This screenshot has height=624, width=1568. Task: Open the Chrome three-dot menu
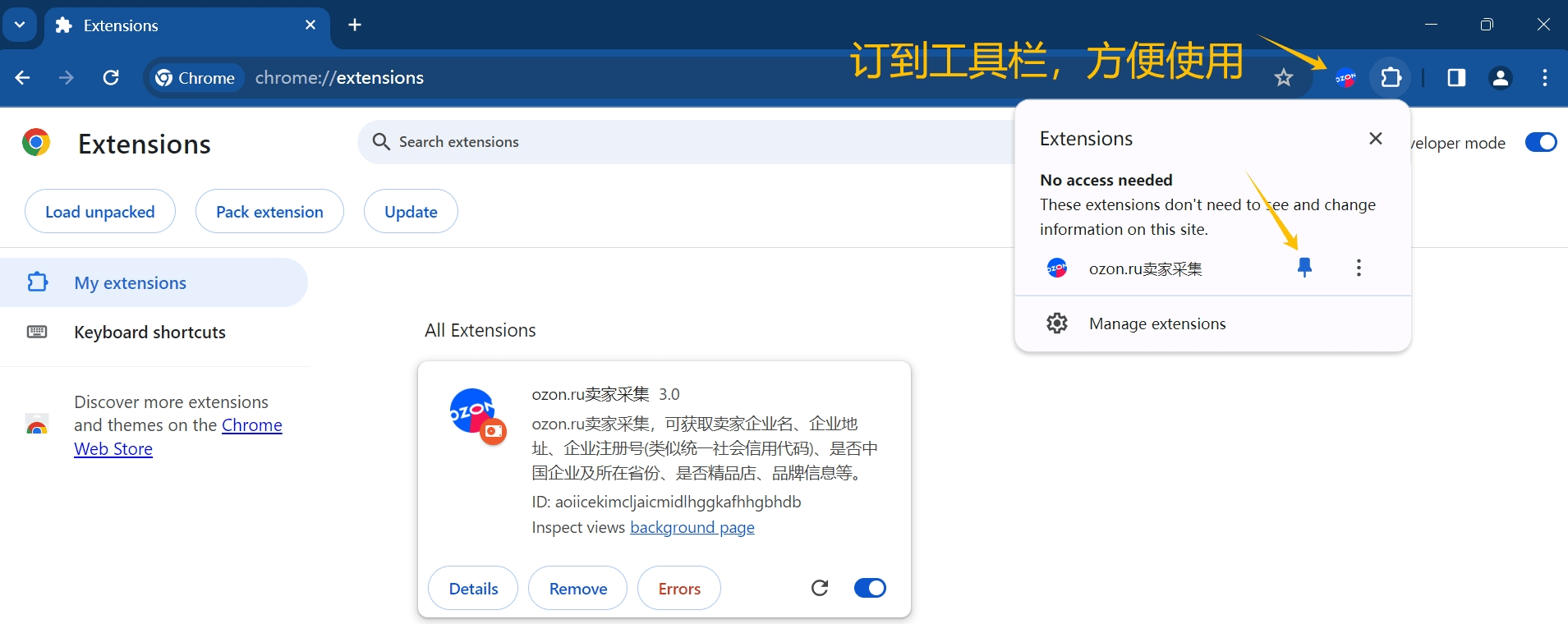pyautogui.click(x=1545, y=78)
